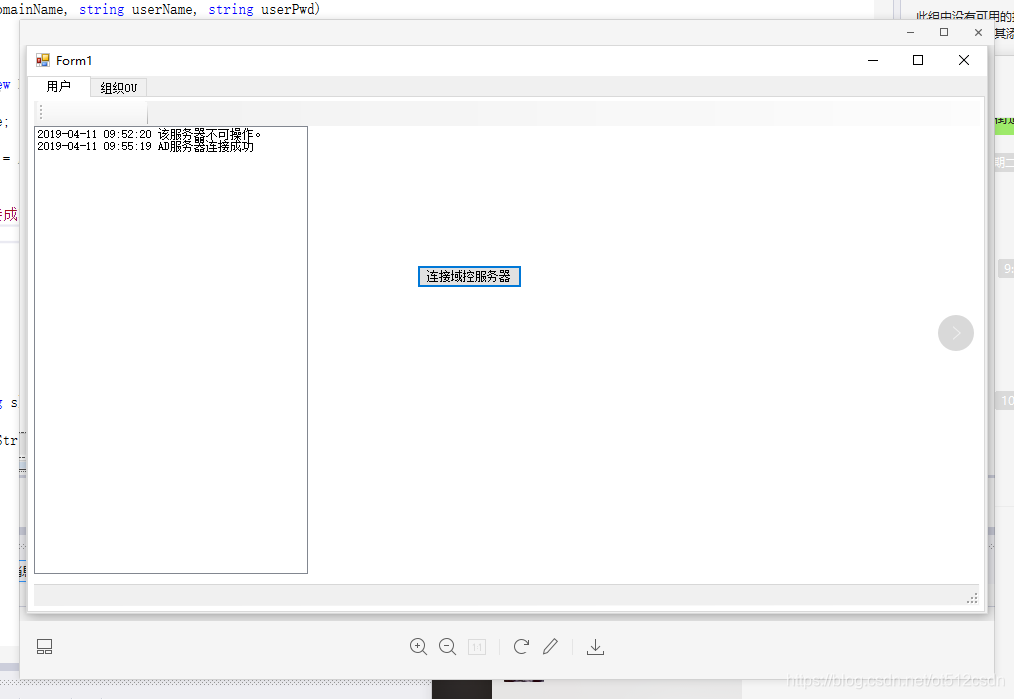
Task: Click the 连接域控服务器 button
Action: 469,276
